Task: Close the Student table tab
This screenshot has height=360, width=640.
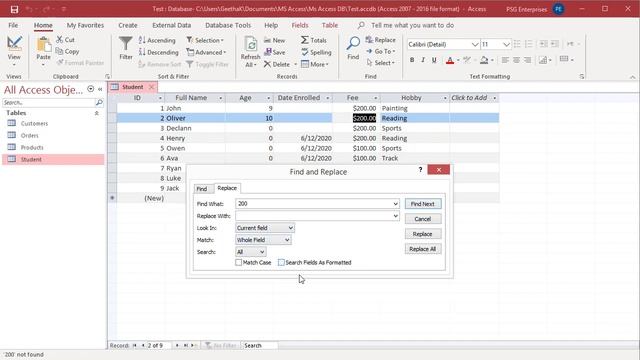Action: pyautogui.click(x=151, y=87)
